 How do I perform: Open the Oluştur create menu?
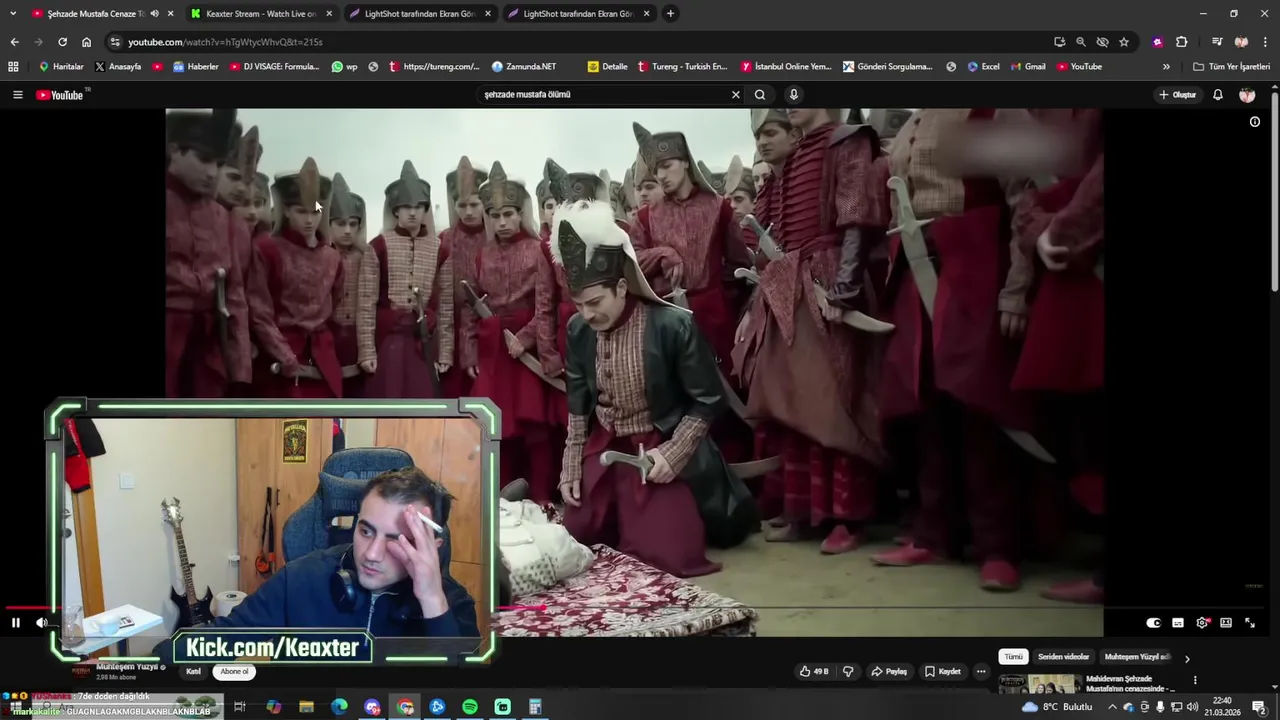(x=1177, y=94)
